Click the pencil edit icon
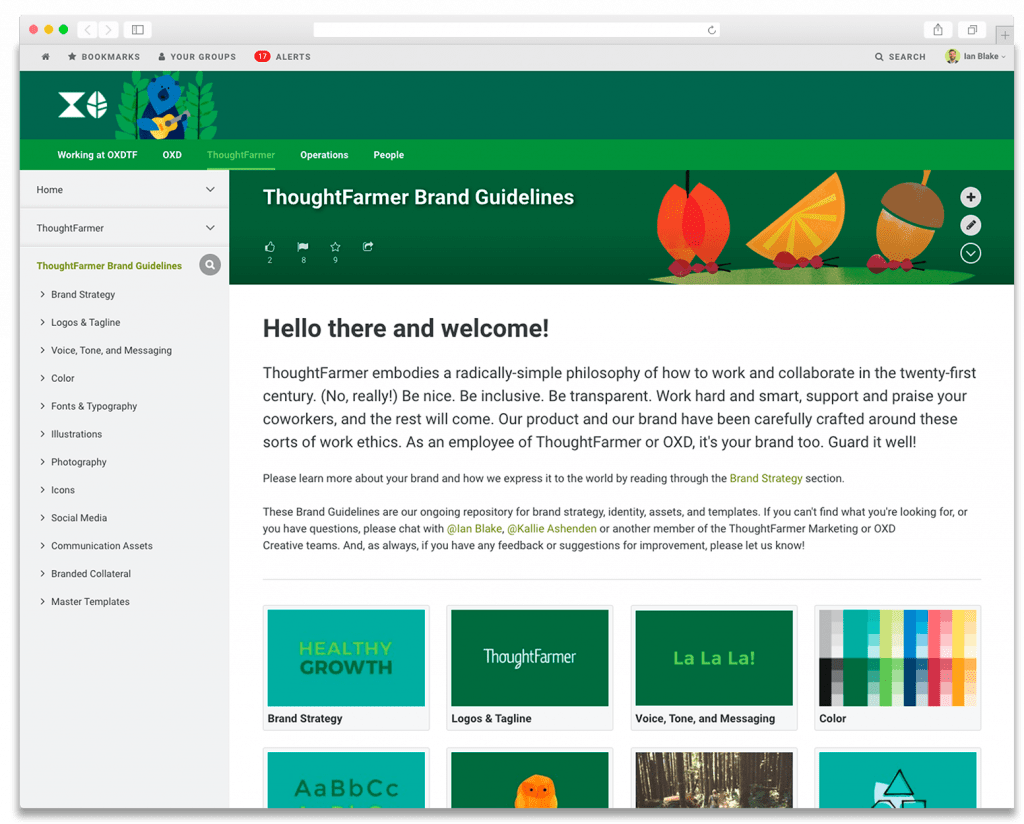The height and width of the screenshot is (824, 1024). pyautogui.click(x=970, y=225)
